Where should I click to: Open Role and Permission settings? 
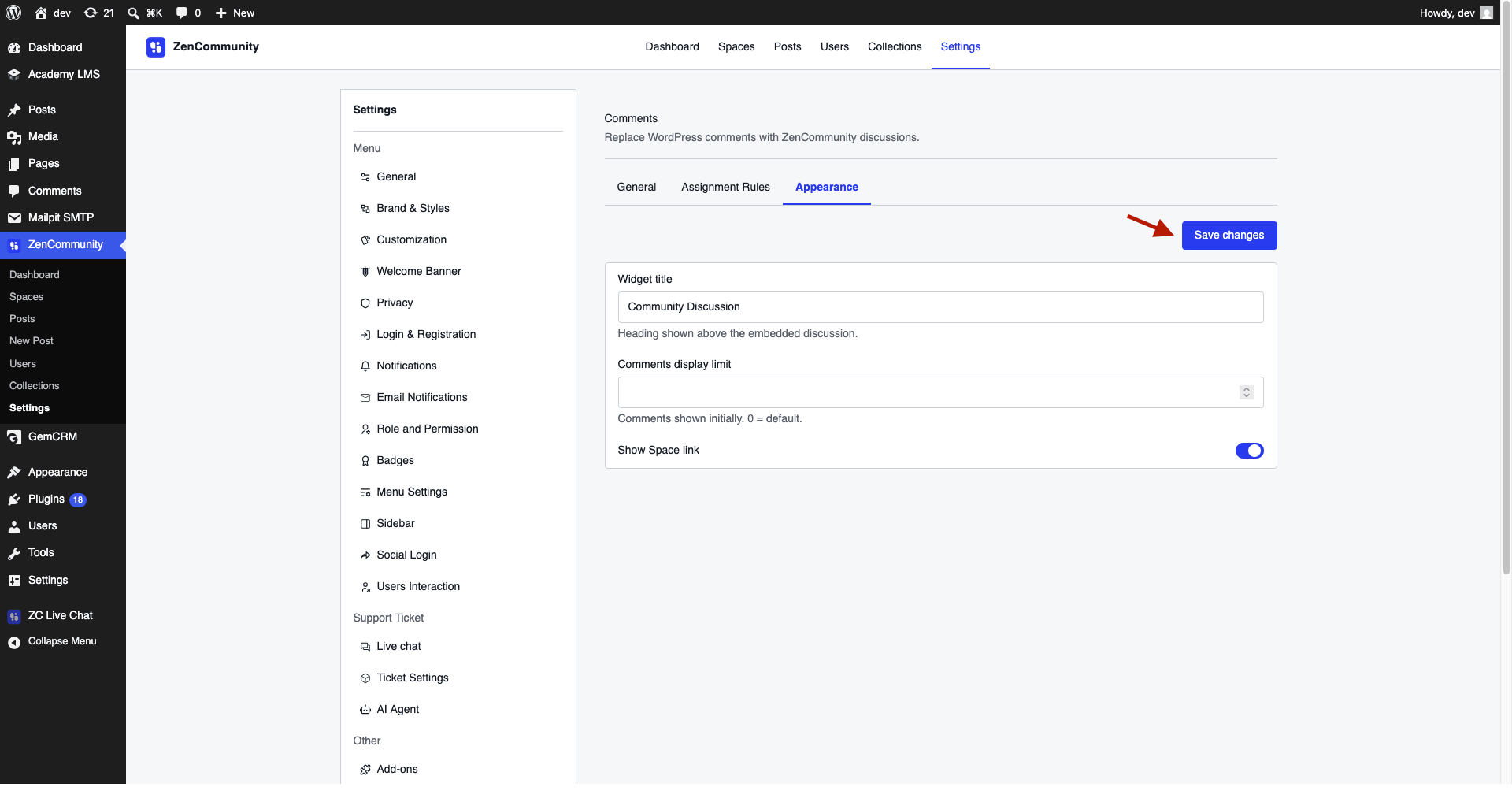tap(428, 429)
